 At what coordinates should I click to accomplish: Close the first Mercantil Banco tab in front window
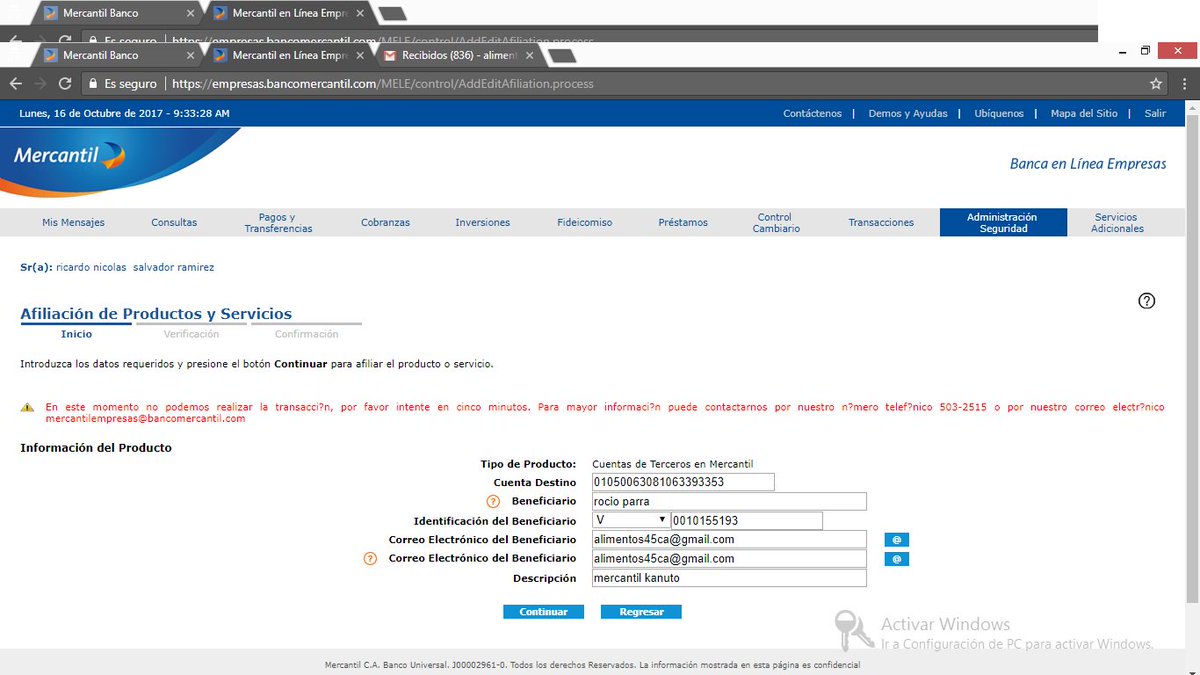point(190,55)
